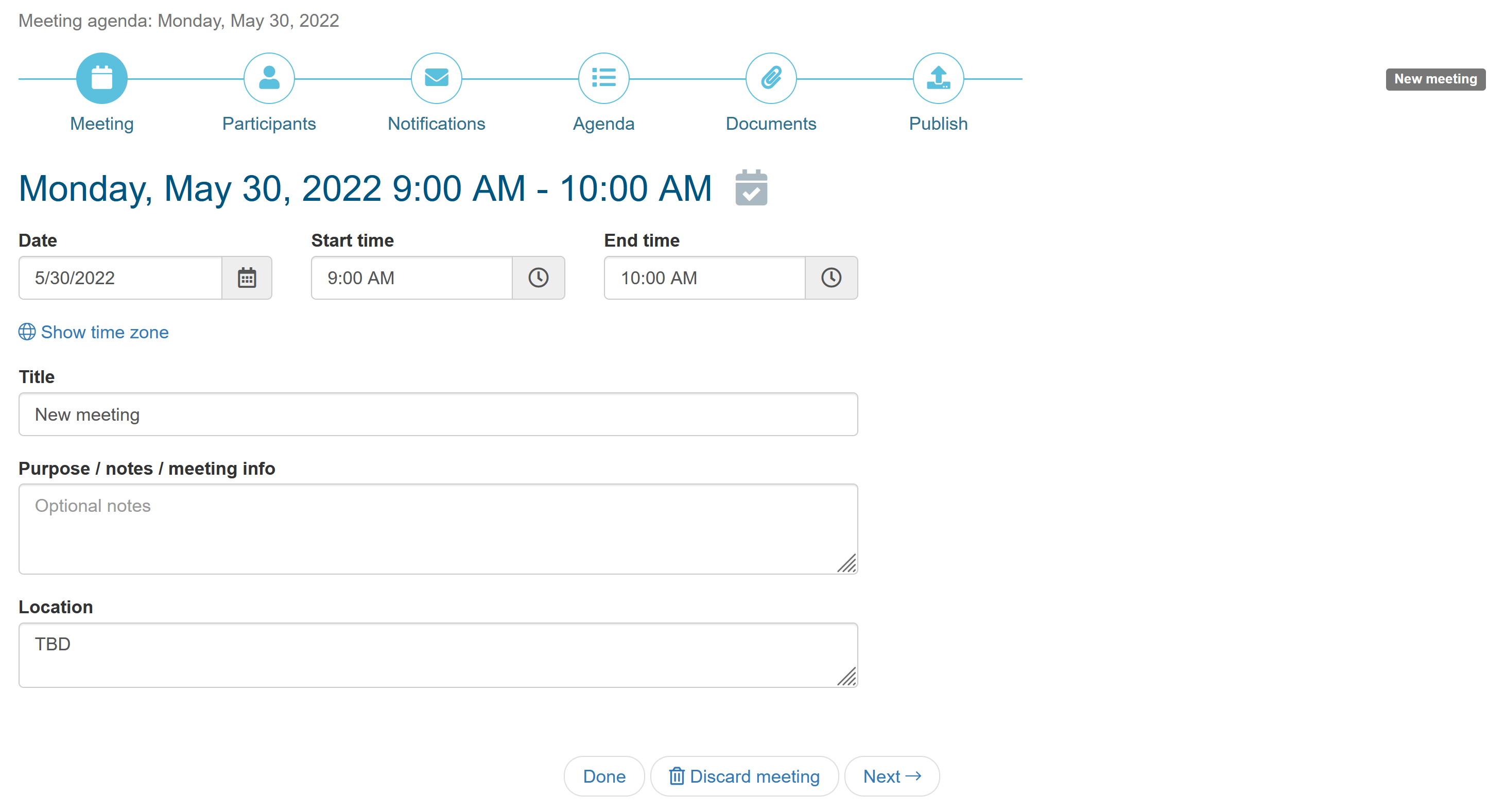Go to the Notifications envelope icon
This screenshot has height=812, width=1505.
(437, 78)
